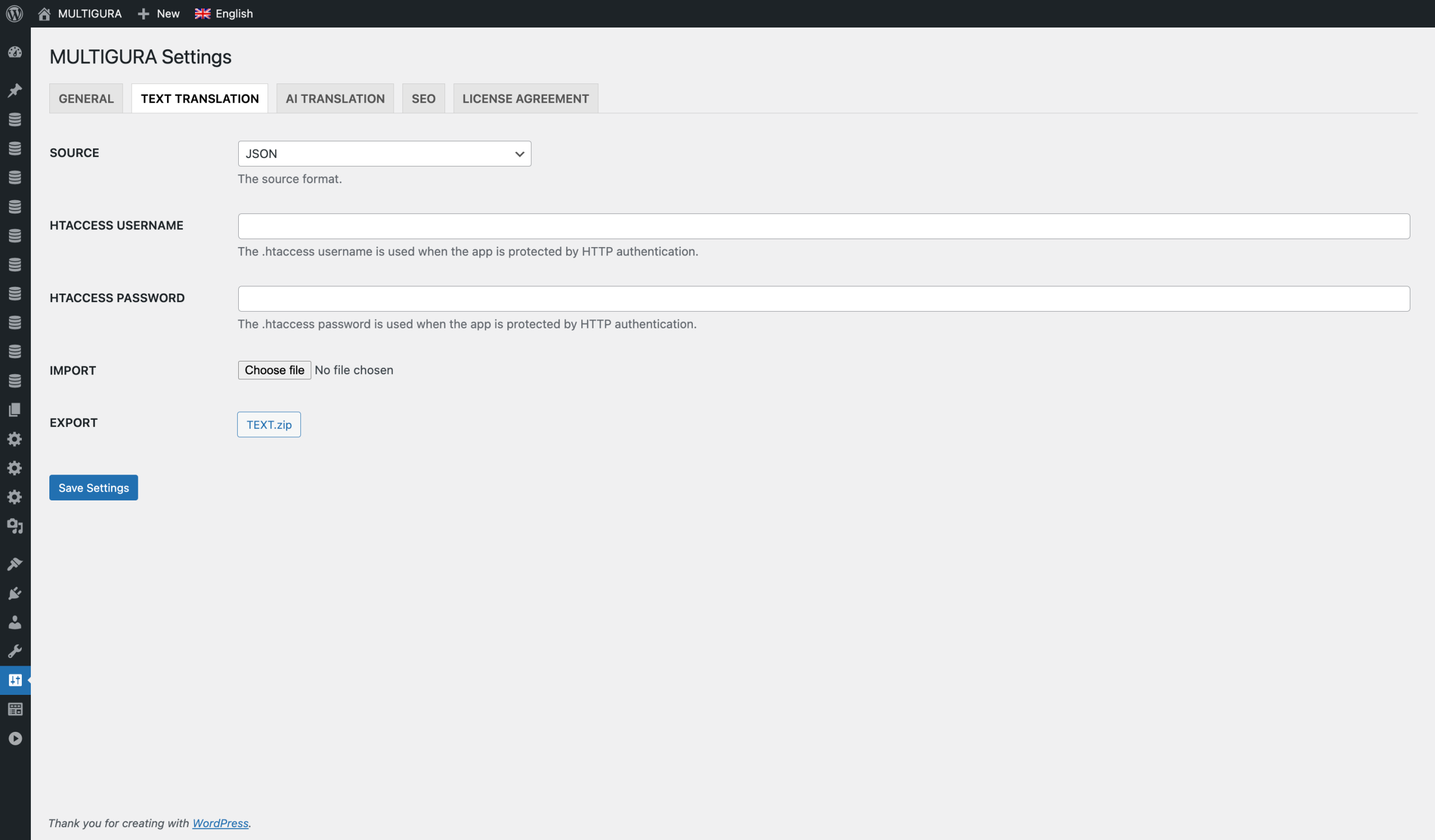Click the 'No file chosen' text
The image size is (1435, 840).
click(354, 370)
